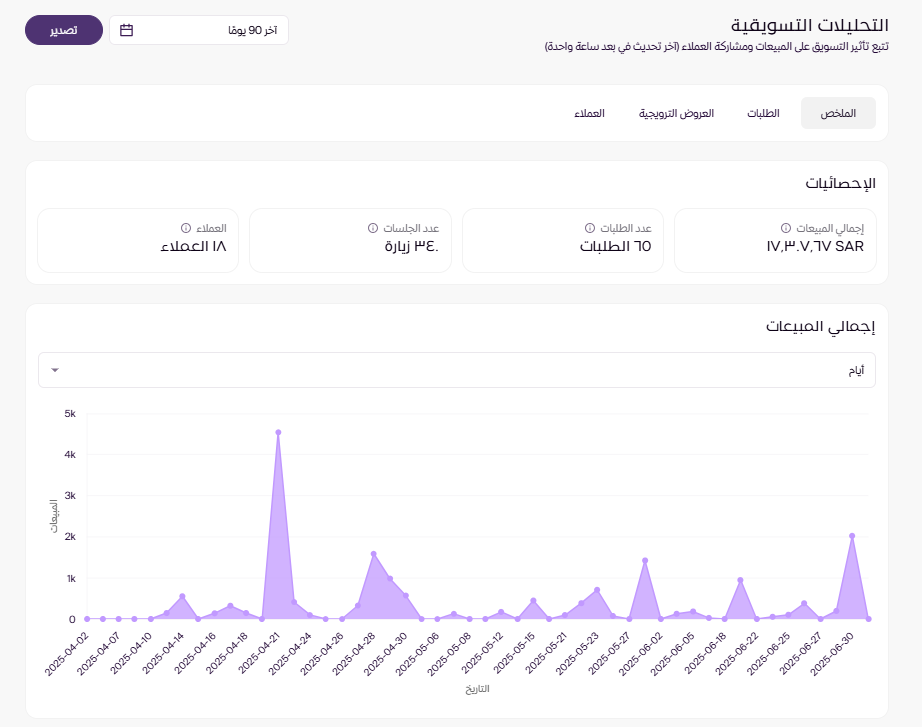Click info icon beside العملاء stat

coord(186,227)
